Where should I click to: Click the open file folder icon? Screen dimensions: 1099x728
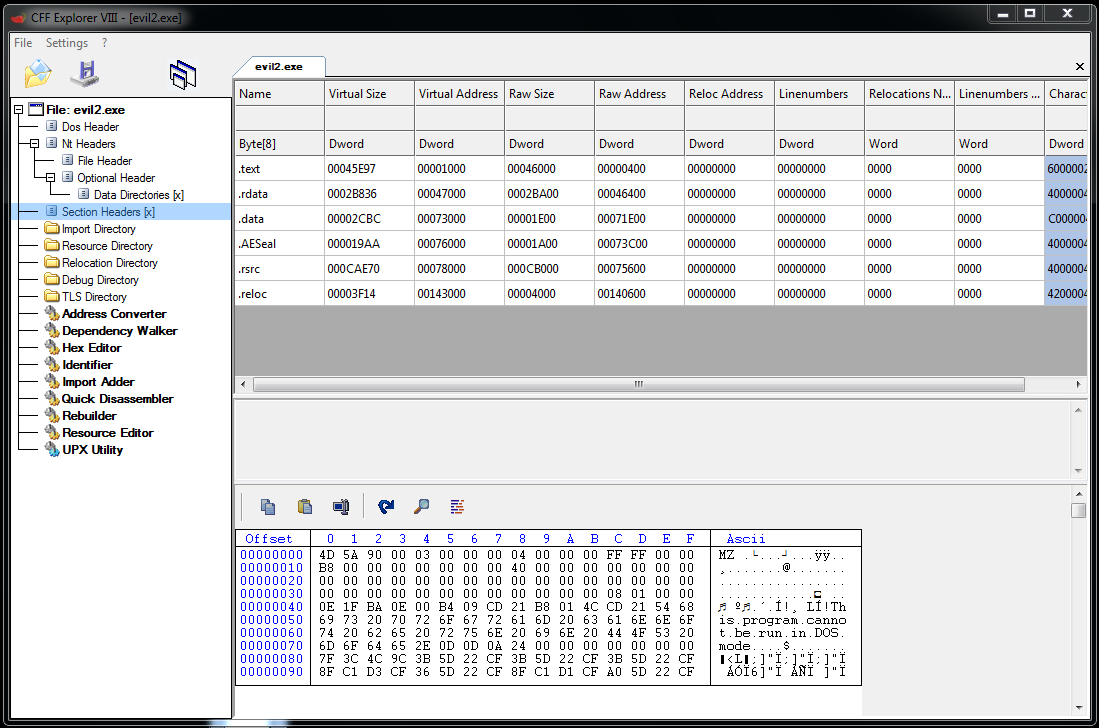[x=38, y=73]
